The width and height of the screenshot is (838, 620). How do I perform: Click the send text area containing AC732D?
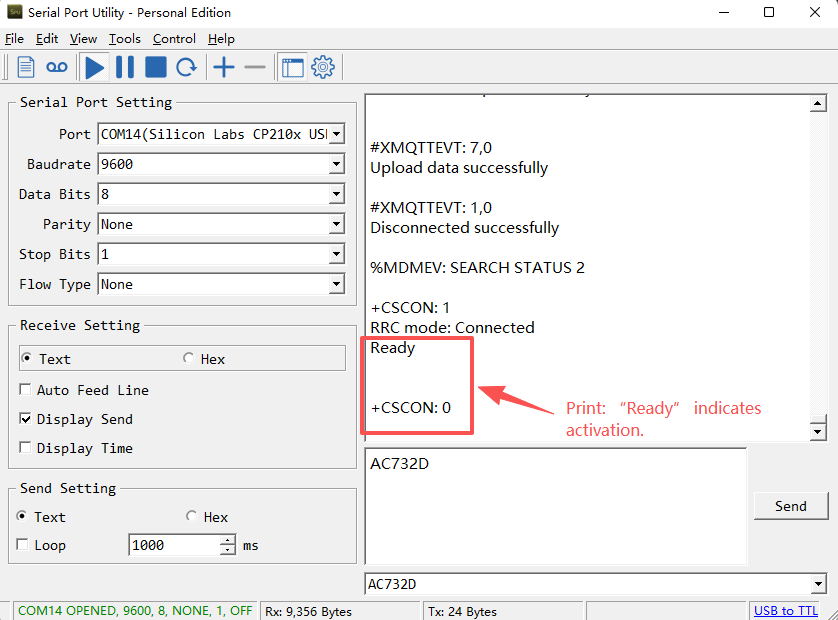(x=555, y=506)
